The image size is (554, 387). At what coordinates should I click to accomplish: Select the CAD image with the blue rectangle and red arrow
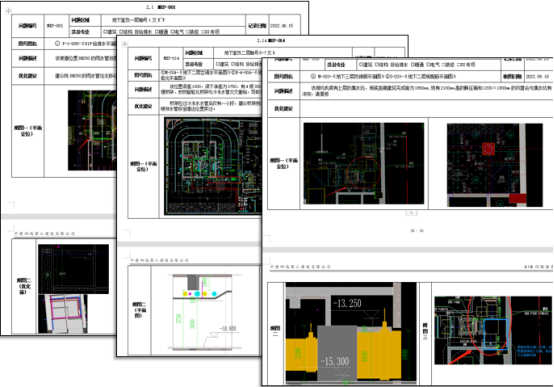click(x=493, y=330)
